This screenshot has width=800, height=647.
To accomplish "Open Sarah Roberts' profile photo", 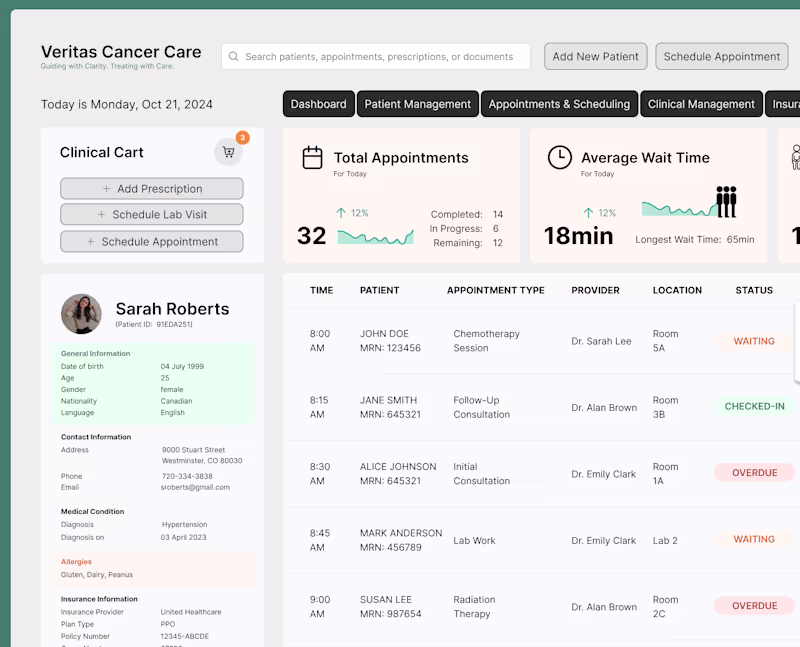I will point(81,314).
